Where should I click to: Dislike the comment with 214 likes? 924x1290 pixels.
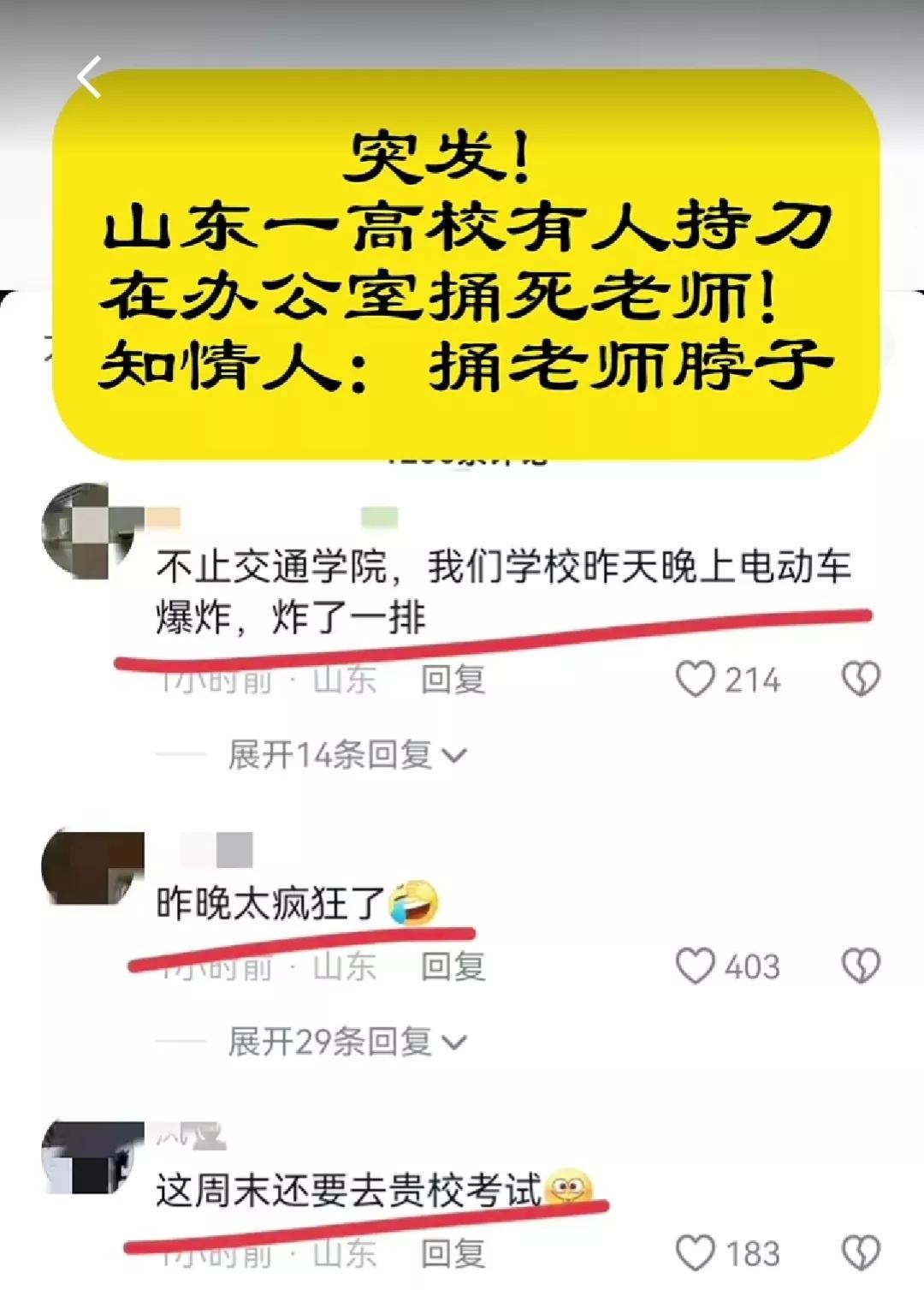861,680
